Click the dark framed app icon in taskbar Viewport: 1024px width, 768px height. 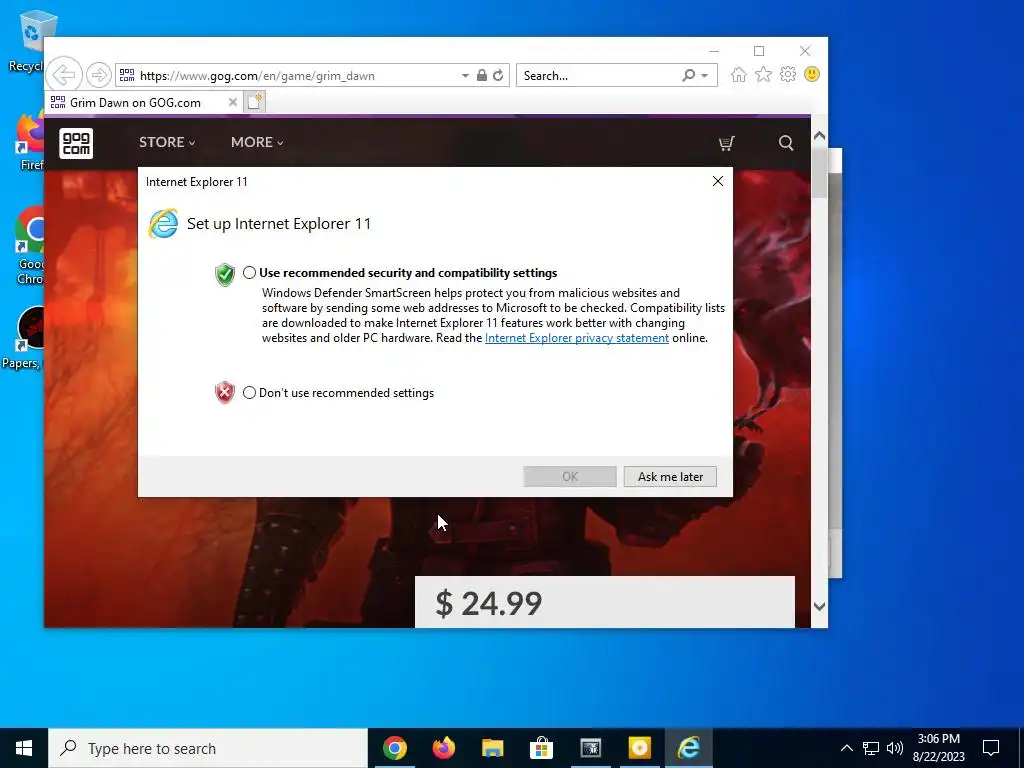[590, 748]
